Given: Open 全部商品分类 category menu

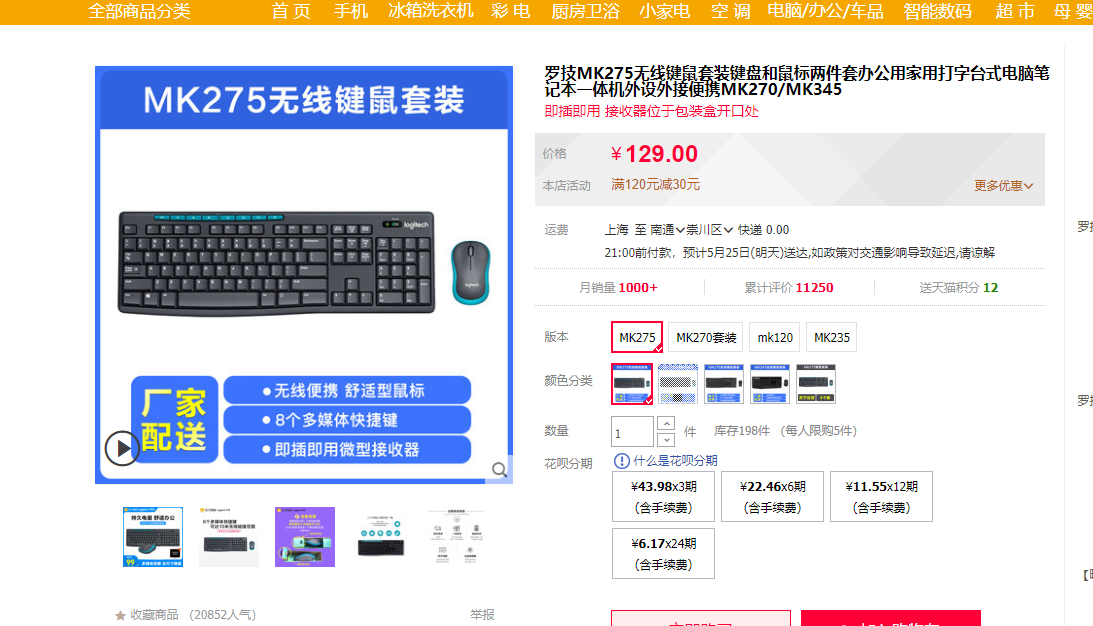Looking at the screenshot, I should coord(139,11).
